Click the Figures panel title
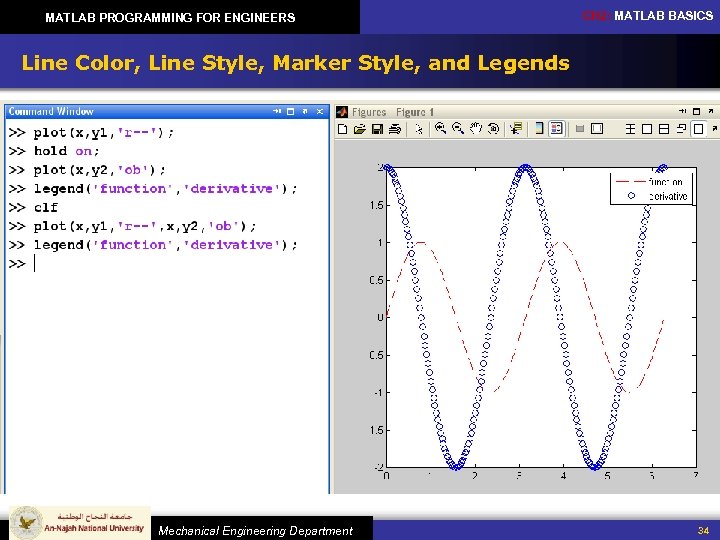 click(369, 112)
